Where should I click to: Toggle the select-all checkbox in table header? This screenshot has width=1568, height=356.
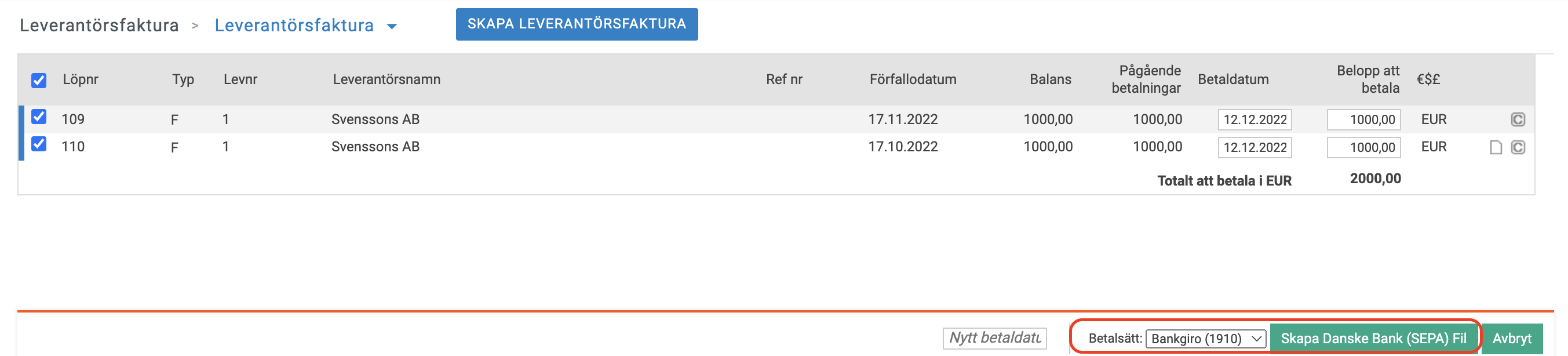point(39,81)
